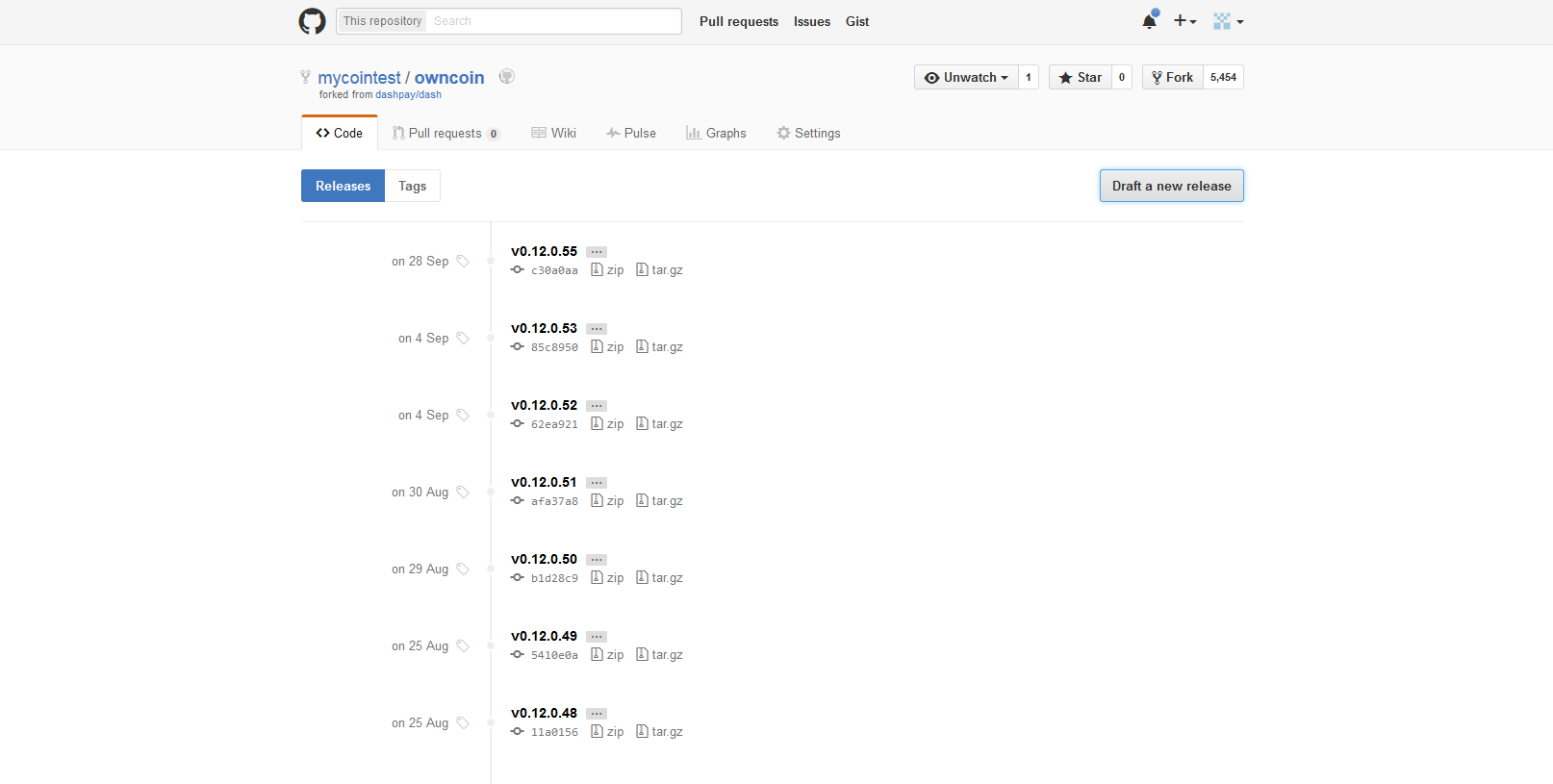
Task: Open the v0.12.0.49 tag
Action: coord(544,636)
